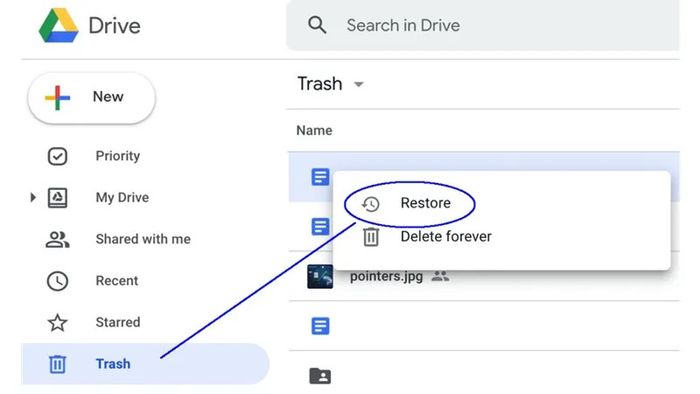Choose Delete forever from context menu
The image size is (700, 394).
(446, 236)
